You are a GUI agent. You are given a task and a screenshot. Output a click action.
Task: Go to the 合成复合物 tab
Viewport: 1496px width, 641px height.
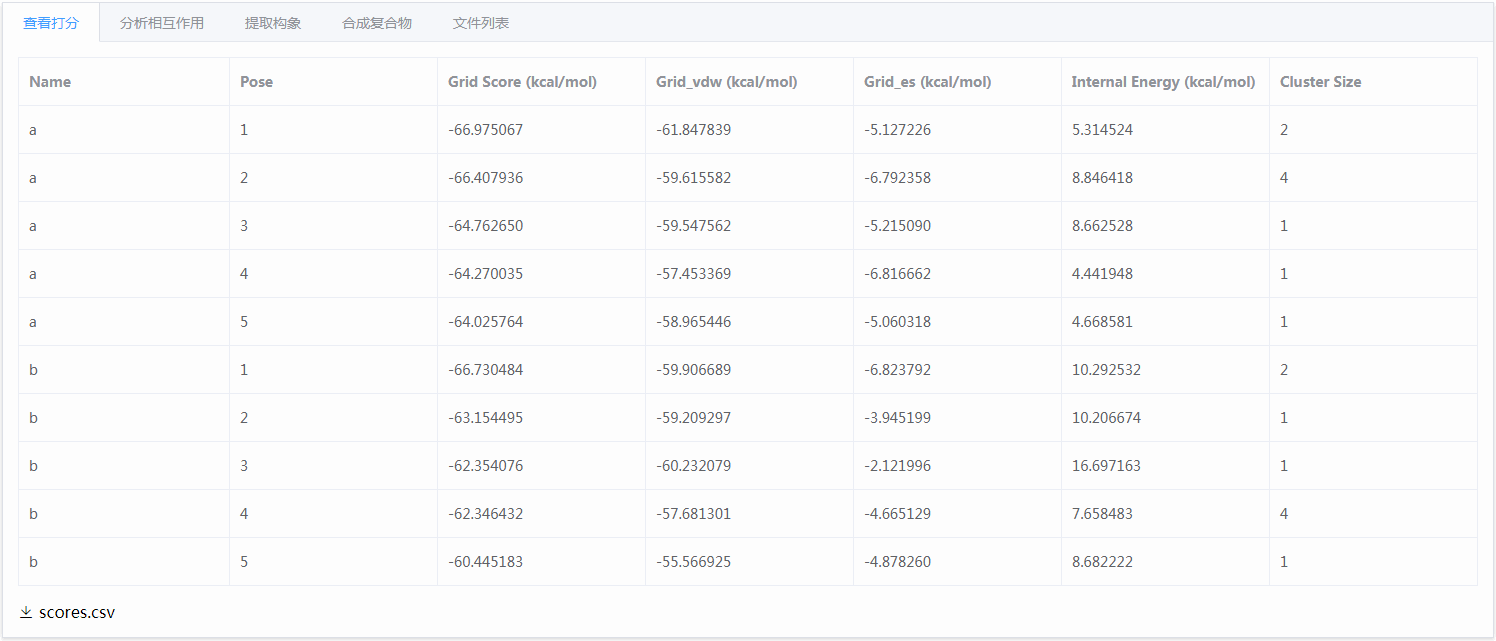(x=376, y=23)
